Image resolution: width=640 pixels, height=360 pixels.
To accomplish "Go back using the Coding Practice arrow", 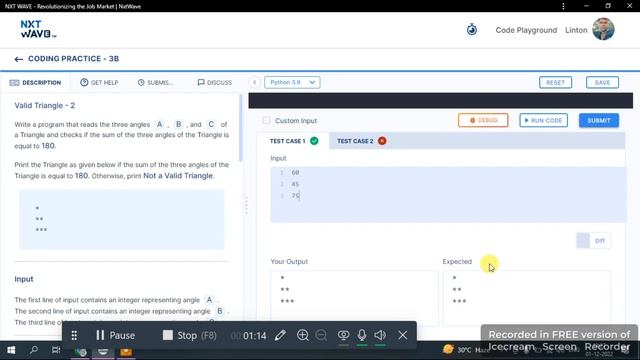I will point(18,59).
